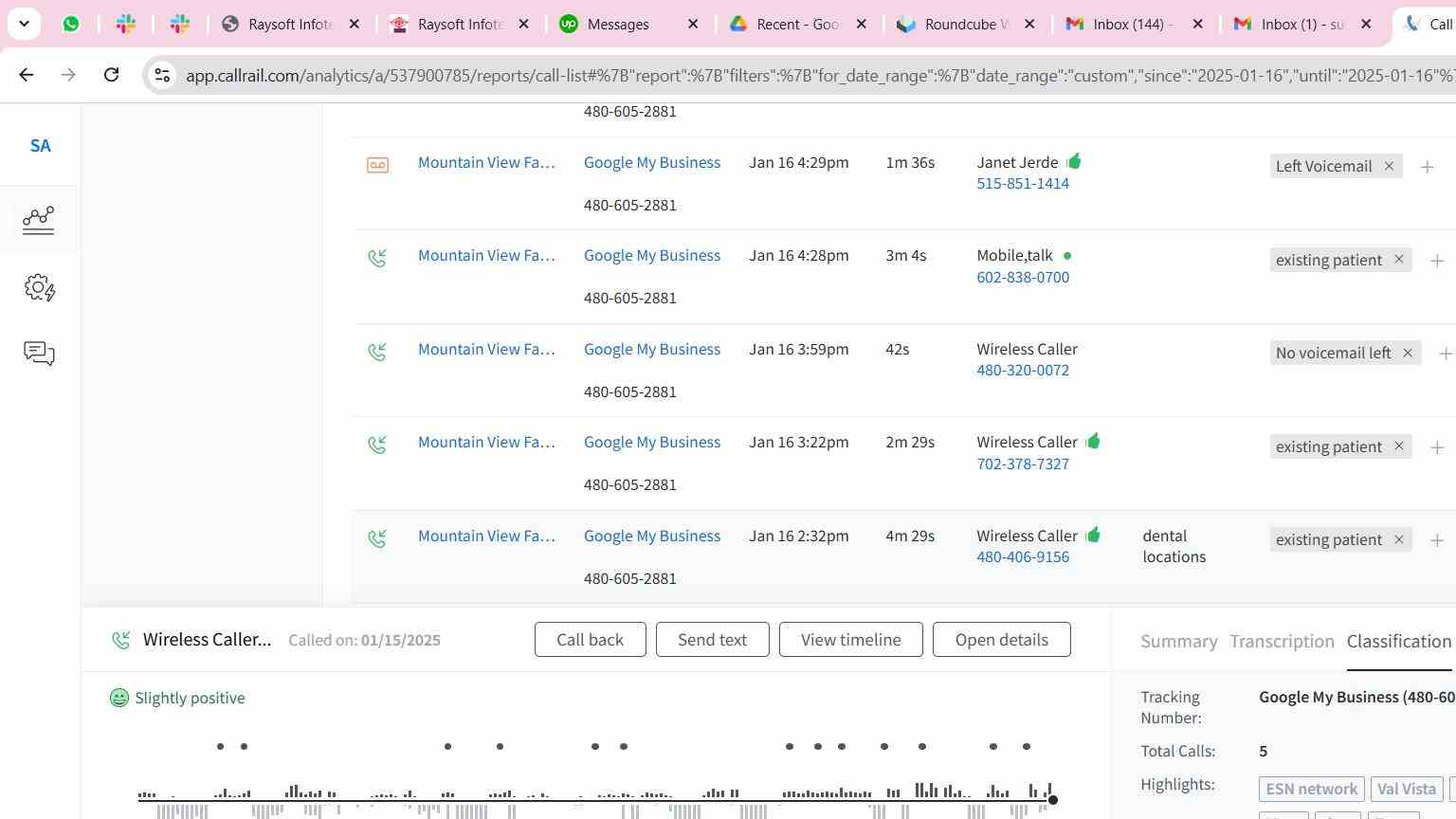The height and width of the screenshot is (819, 1456).
Task: Add a tag to the 2:32pm call
Action: pyautogui.click(x=1437, y=540)
